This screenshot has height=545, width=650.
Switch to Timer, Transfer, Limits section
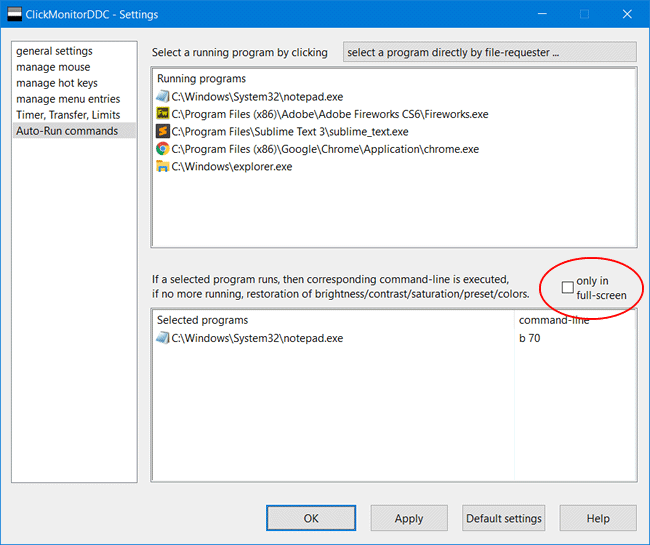66,115
